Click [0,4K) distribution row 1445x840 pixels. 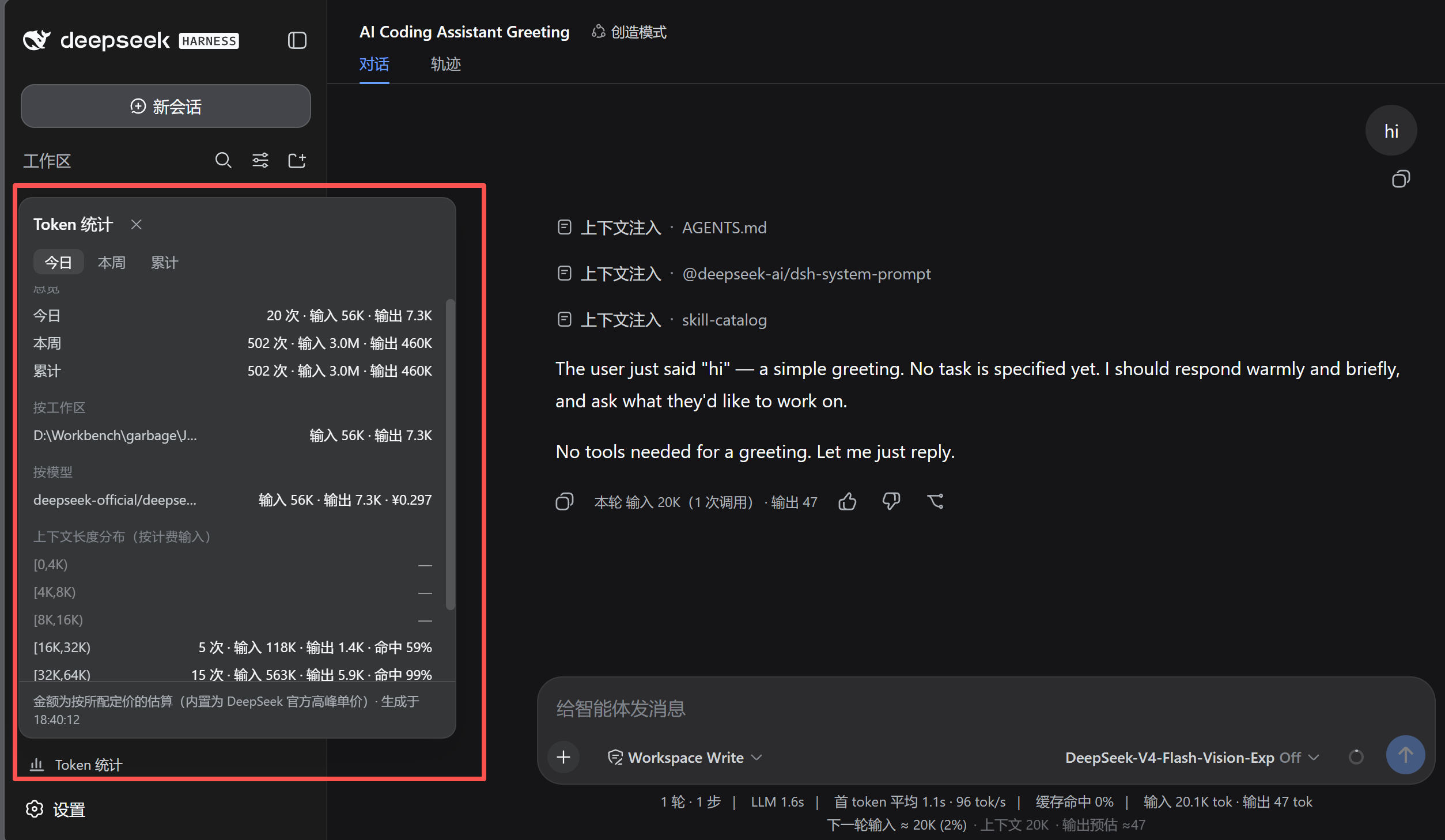233,565
